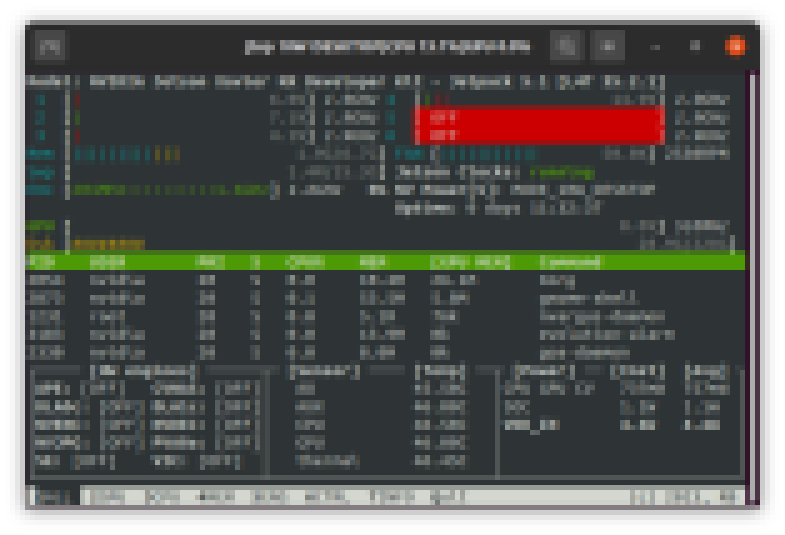Select the gnome-shell process row

384,299
